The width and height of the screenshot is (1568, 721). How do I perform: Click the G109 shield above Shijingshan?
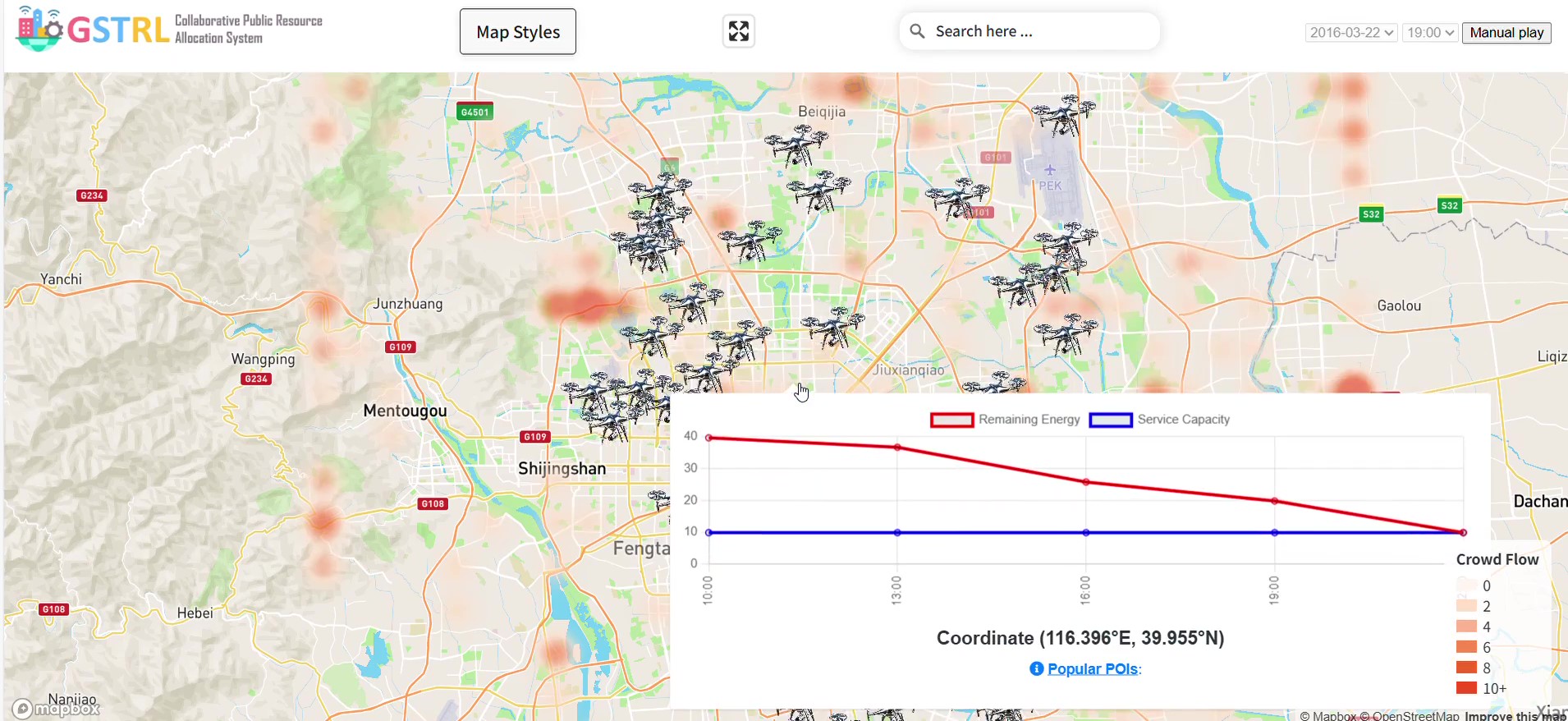[535, 437]
